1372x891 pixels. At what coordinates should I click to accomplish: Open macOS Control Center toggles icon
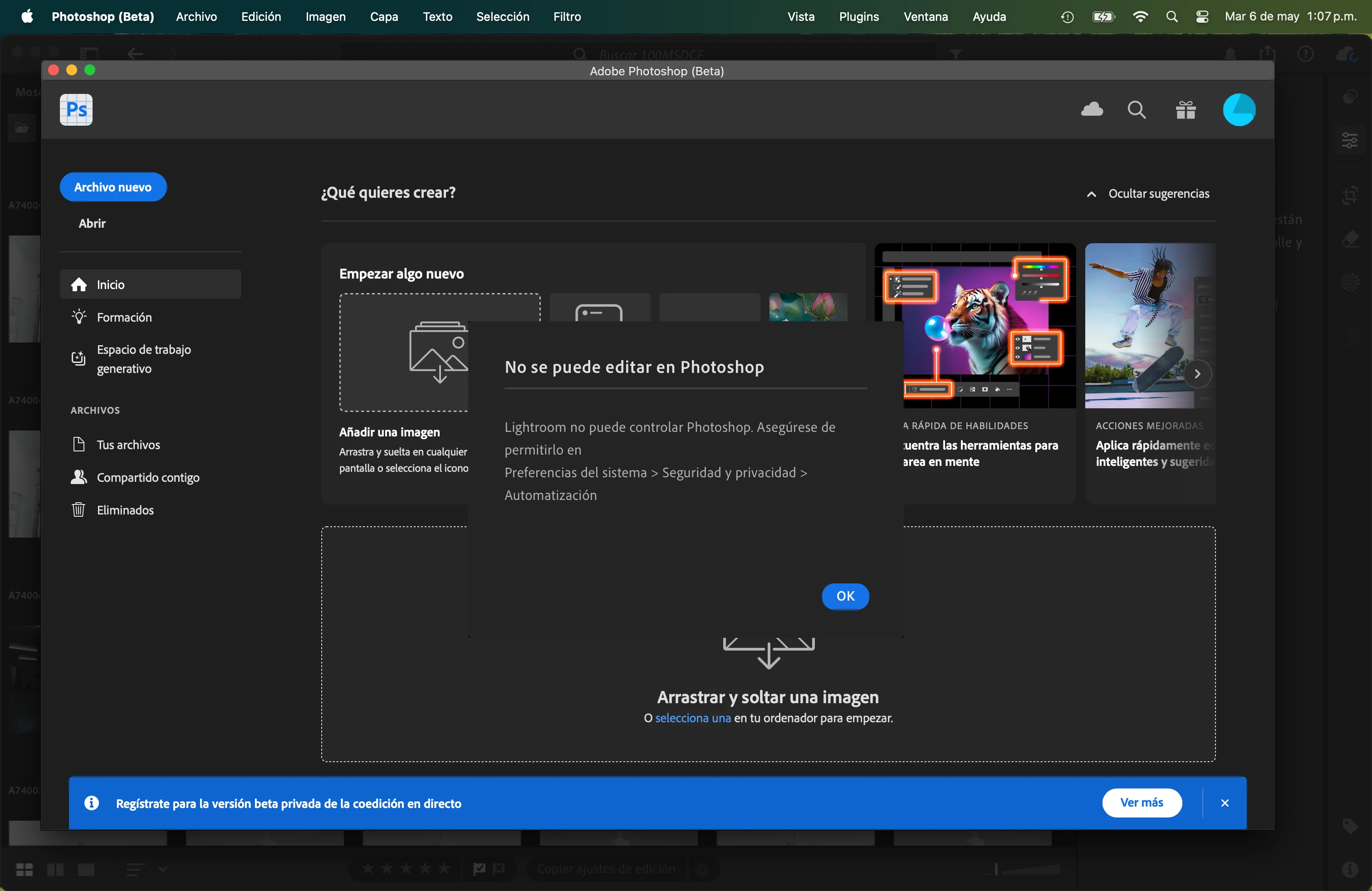1202,17
